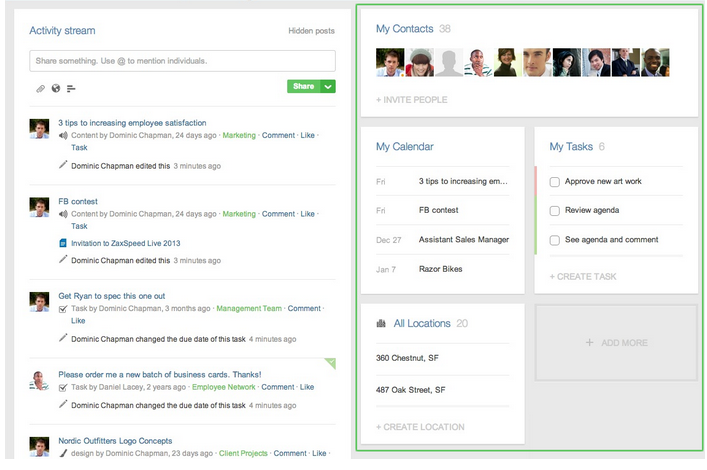Click Create Task under My Tasks
Image resolution: width=707 pixels, height=470 pixels.
(583, 277)
